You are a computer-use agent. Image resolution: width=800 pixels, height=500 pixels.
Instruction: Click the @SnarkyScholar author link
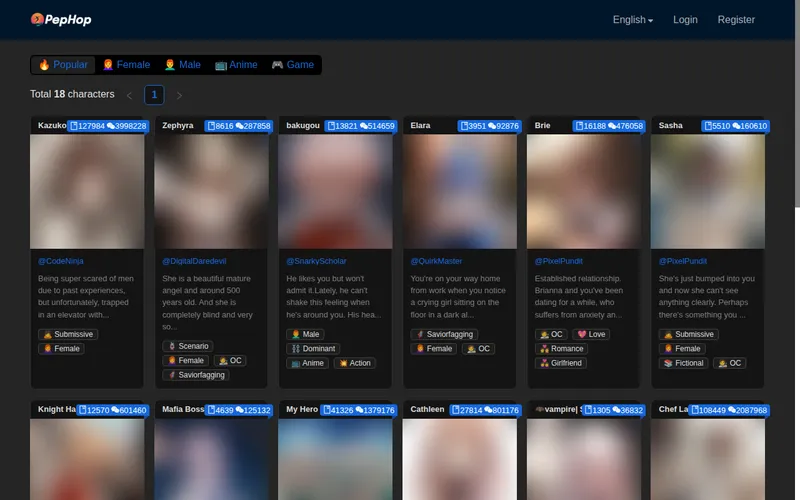tap(316, 261)
